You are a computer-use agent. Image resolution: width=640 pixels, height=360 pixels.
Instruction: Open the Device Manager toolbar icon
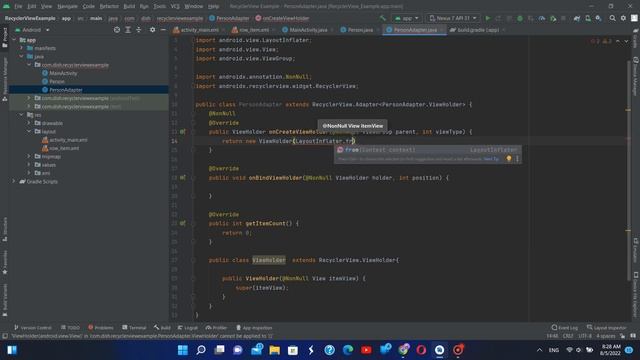tap(588, 18)
